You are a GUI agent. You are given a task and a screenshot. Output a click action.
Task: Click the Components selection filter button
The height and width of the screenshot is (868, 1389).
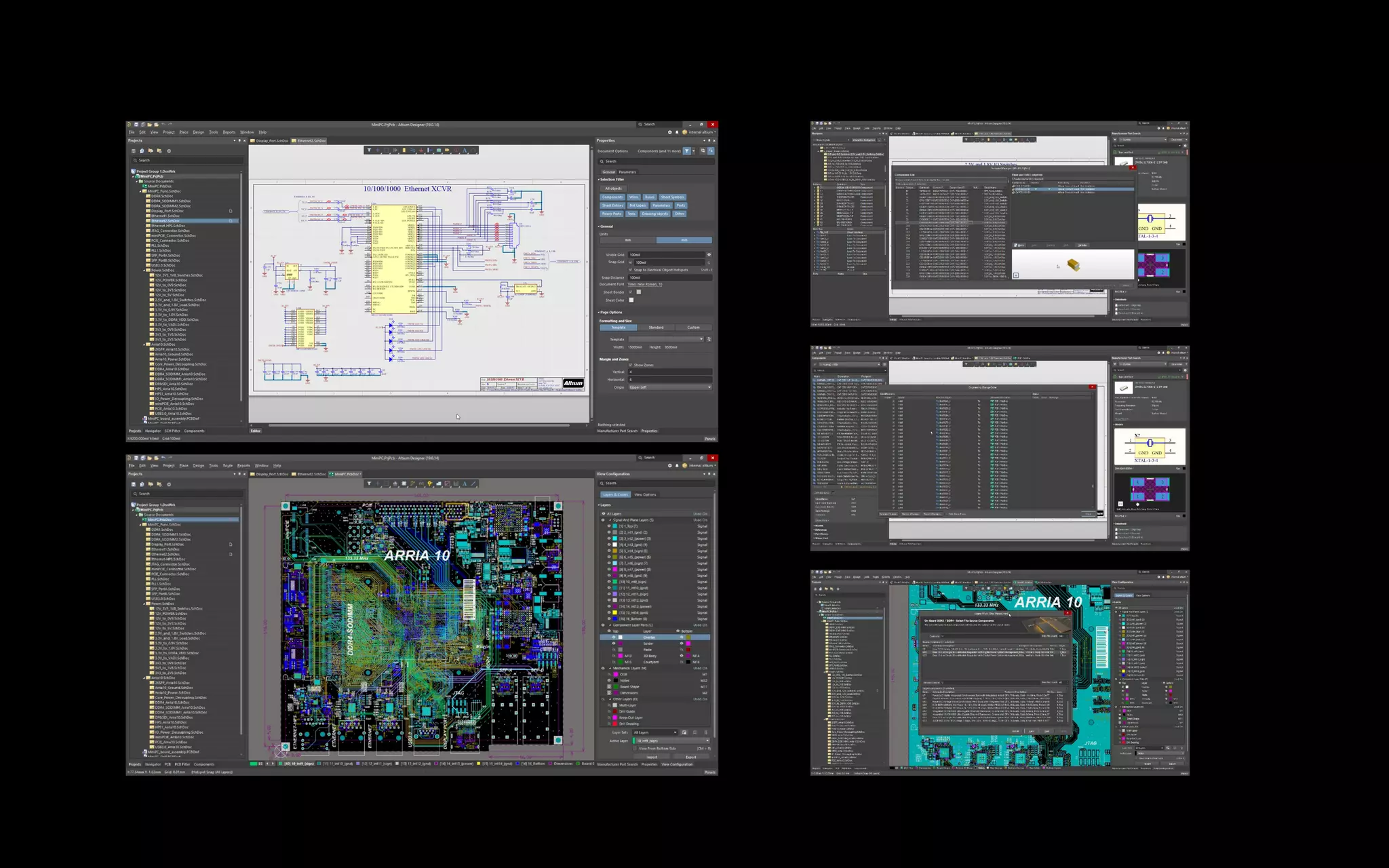point(612,197)
